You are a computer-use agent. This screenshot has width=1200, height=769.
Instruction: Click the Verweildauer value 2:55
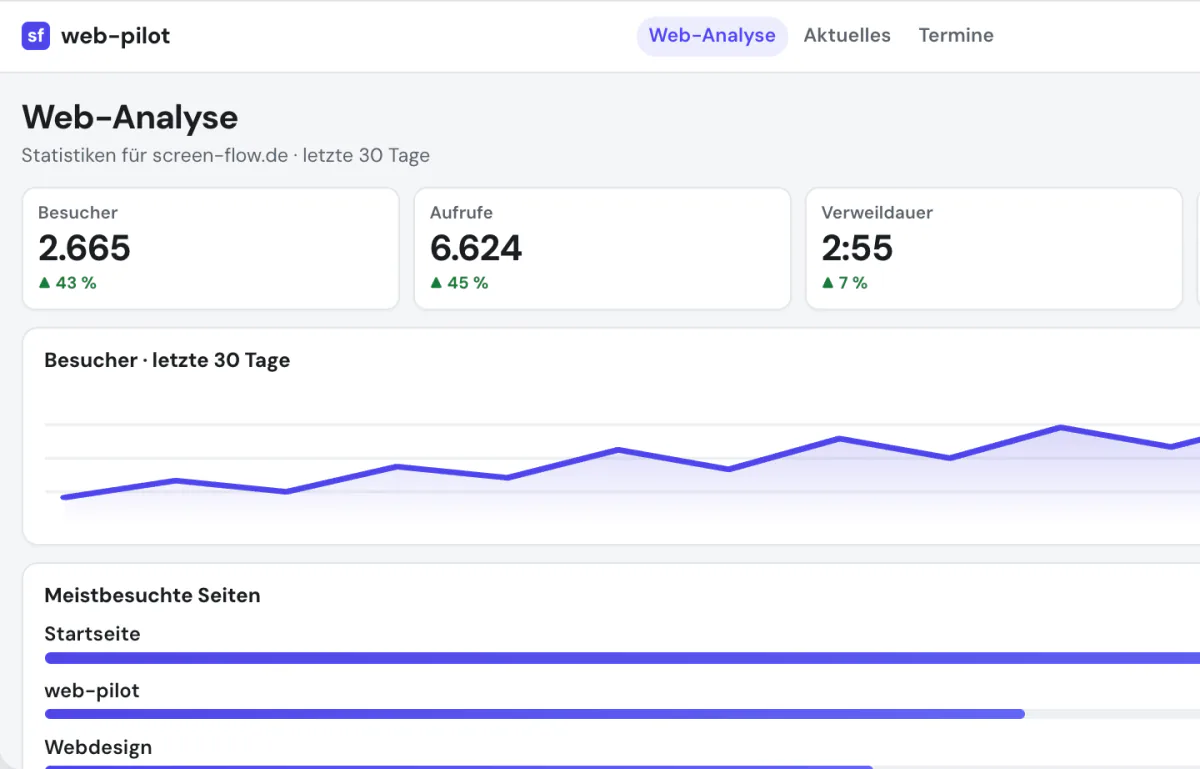click(x=857, y=248)
